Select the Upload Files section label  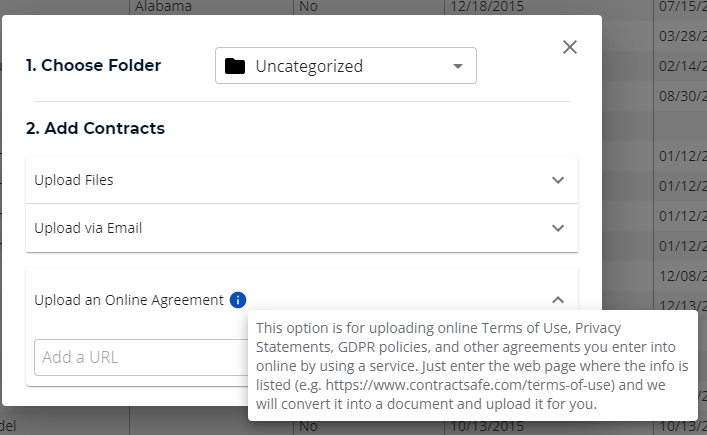click(x=74, y=180)
